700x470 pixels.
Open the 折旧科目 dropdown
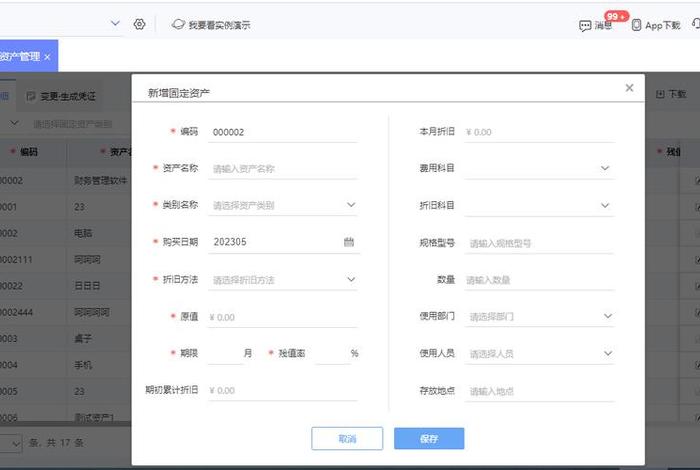pyautogui.click(x=539, y=206)
